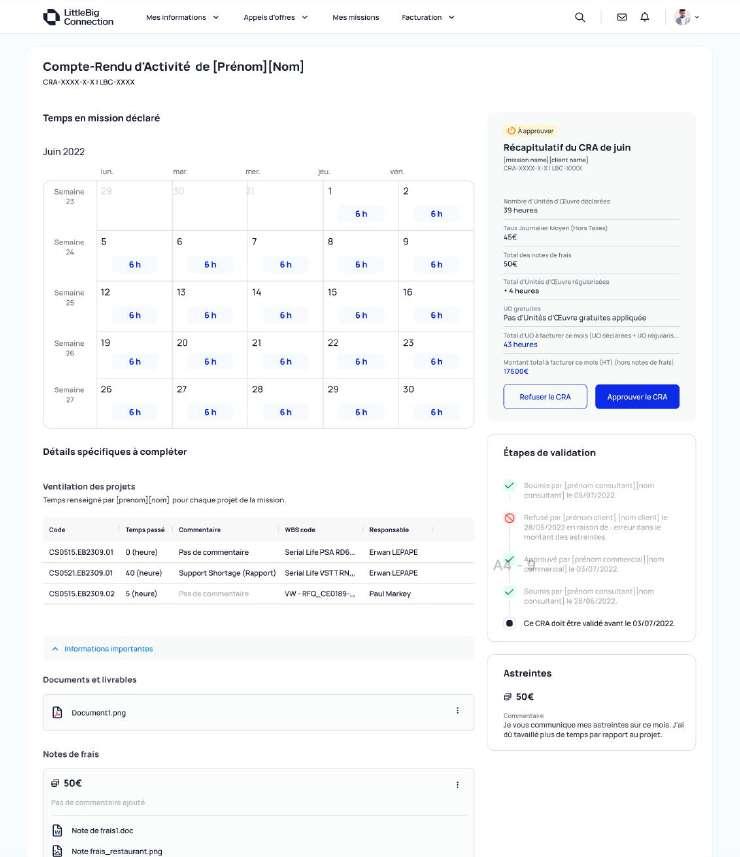Click the Refuser le CRA button
The image size is (740, 857).
tap(545, 397)
